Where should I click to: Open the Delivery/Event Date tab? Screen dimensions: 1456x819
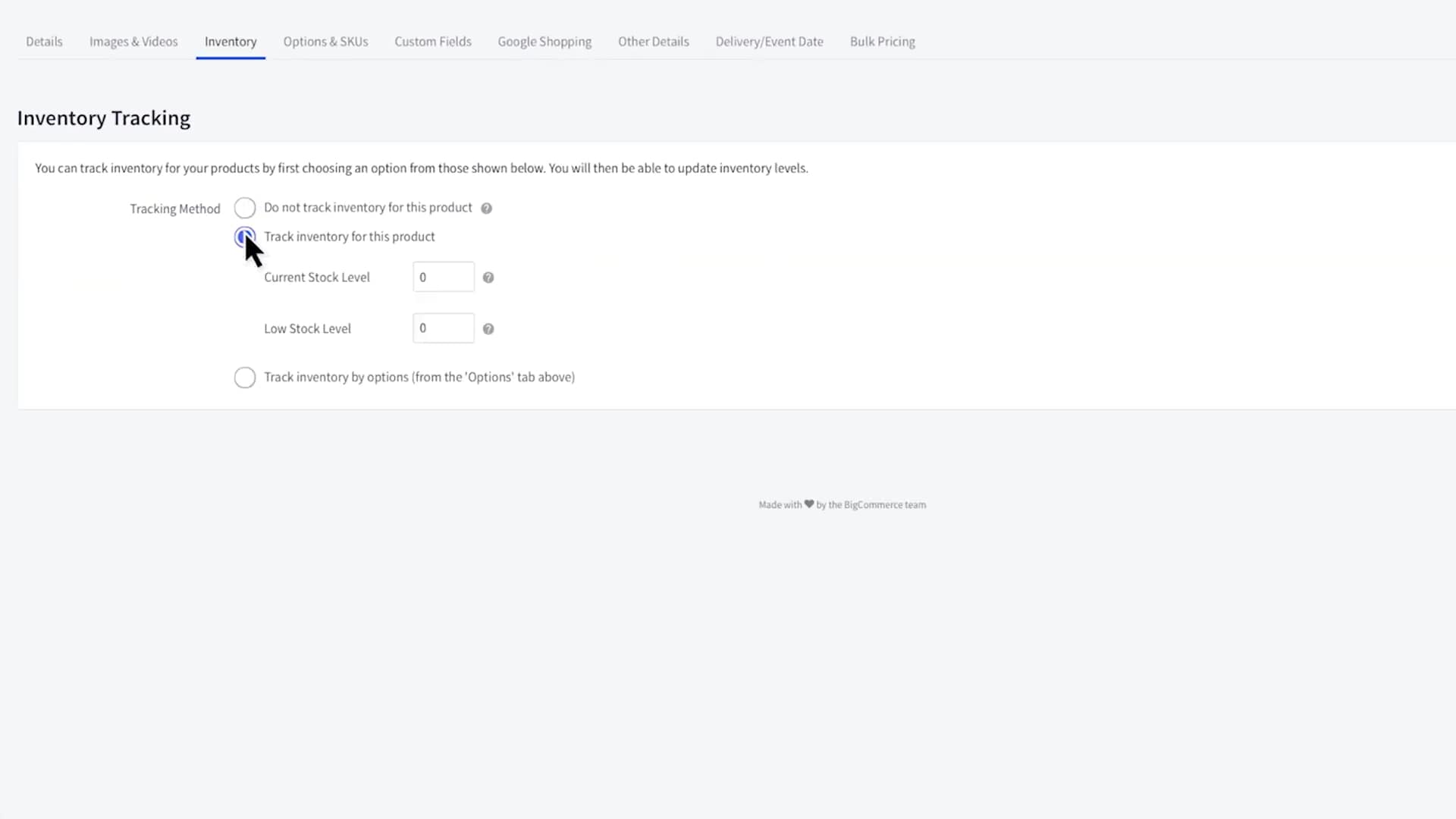click(x=769, y=41)
